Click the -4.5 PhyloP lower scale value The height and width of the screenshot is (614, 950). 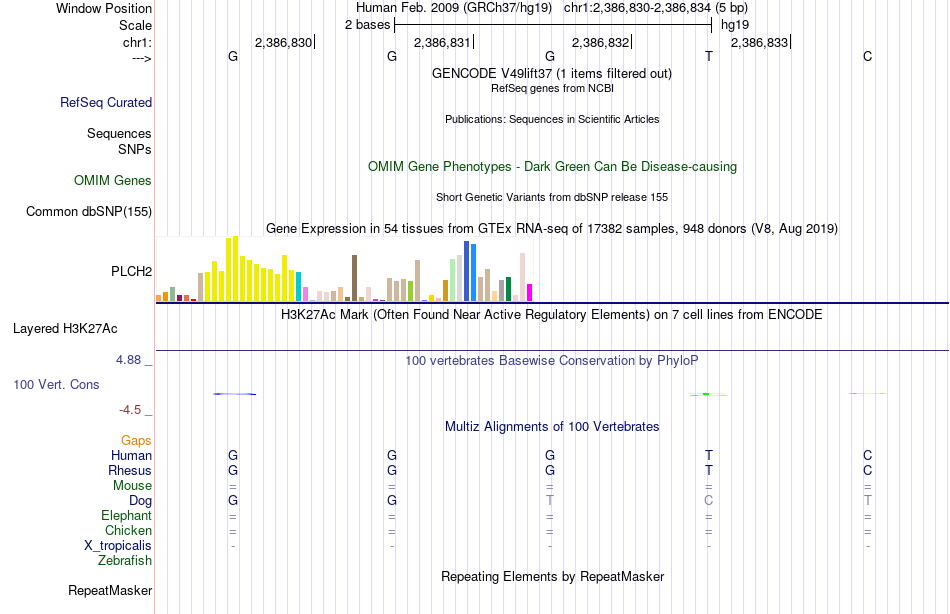tap(130, 410)
